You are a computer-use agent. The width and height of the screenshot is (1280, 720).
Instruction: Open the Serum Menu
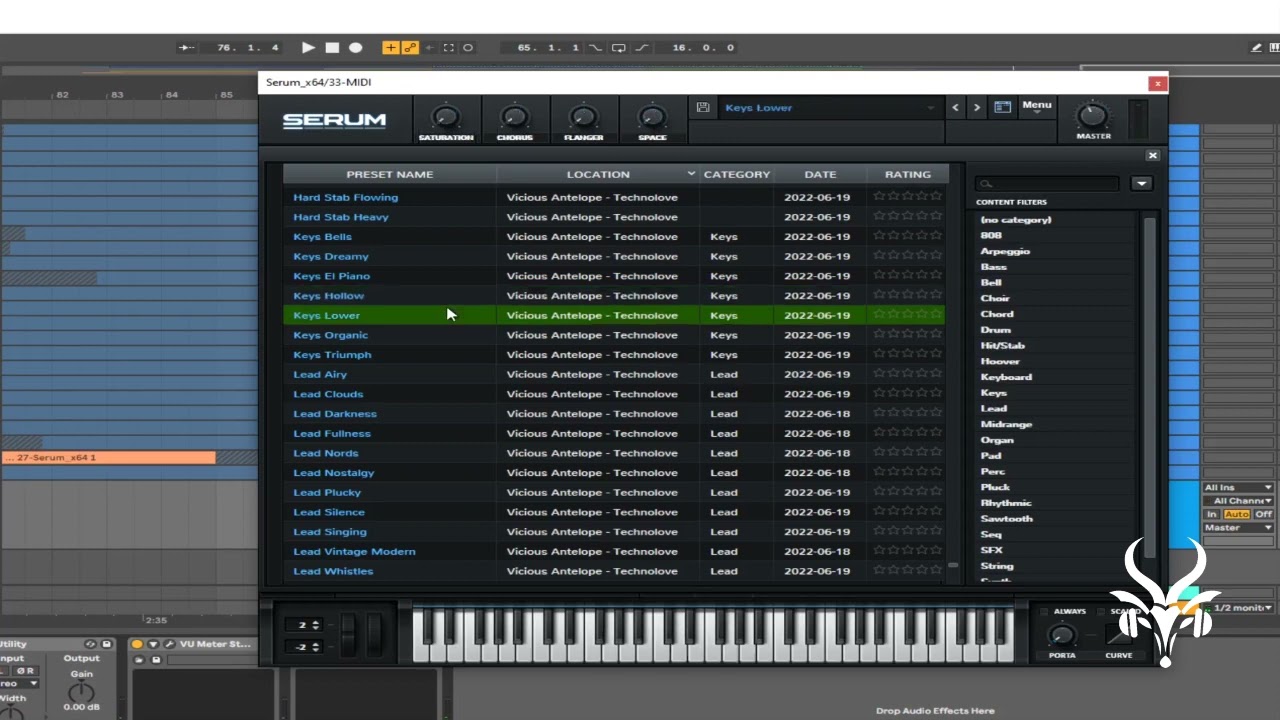1037,106
